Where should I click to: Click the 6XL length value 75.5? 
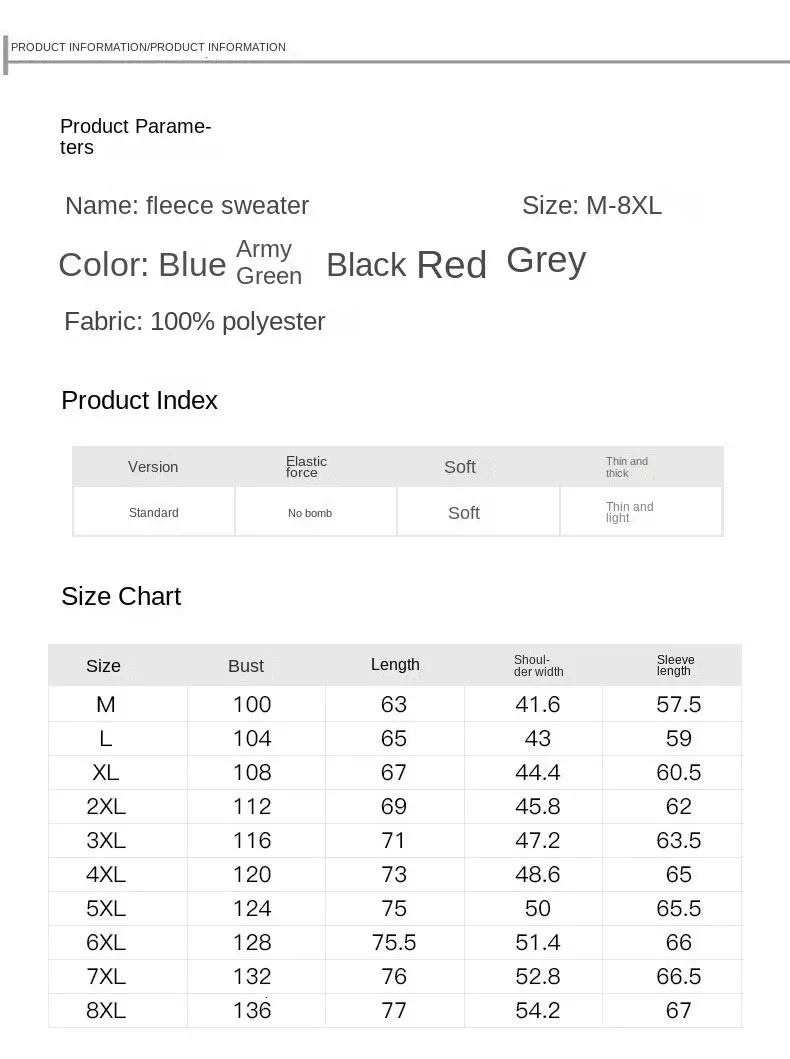(394, 942)
